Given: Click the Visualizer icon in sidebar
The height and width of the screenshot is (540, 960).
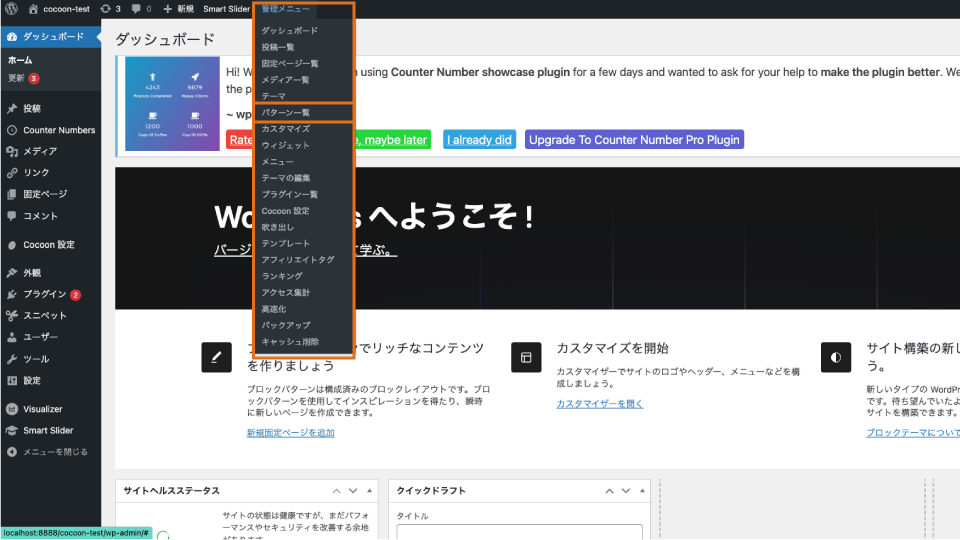Looking at the screenshot, I should pyautogui.click(x=12, y=409).
